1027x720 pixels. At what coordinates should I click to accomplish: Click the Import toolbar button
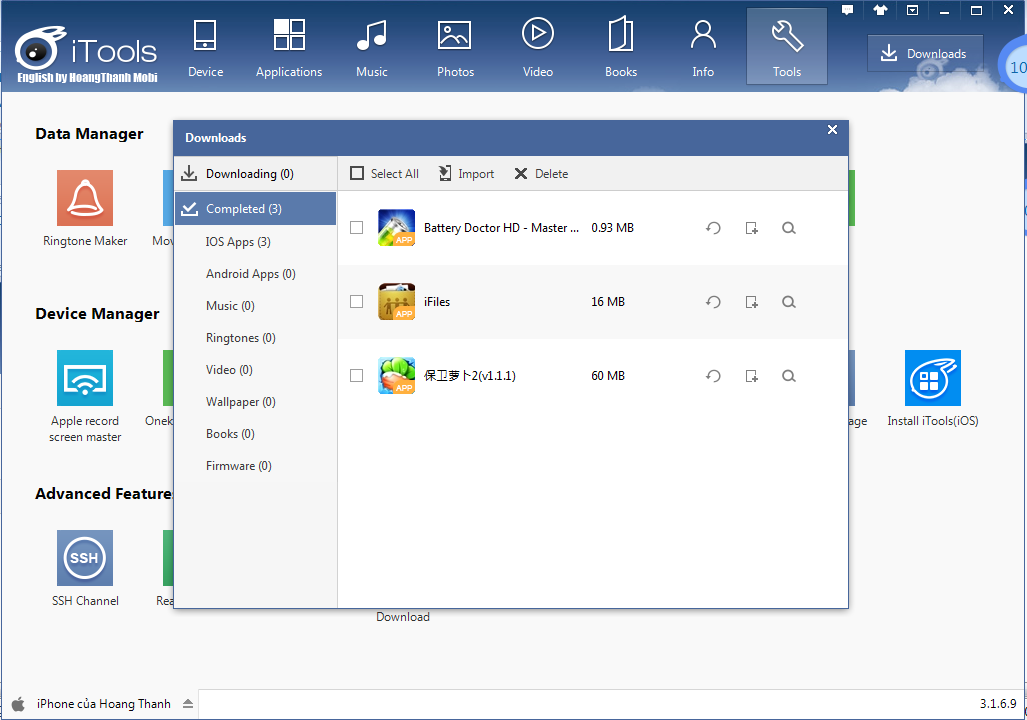tap(466, 174)
